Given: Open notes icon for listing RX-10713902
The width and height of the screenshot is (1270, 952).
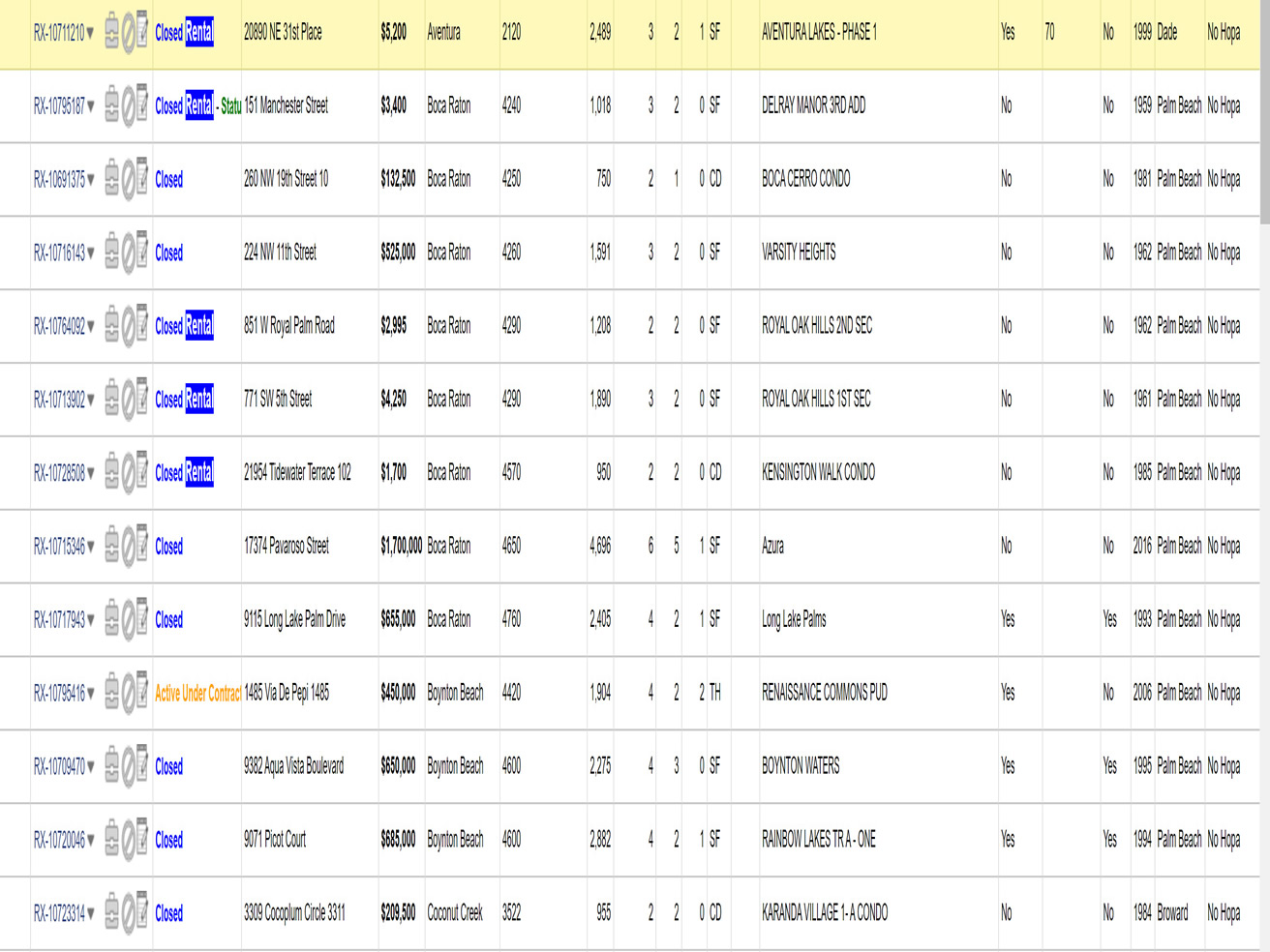Looking at the screenshot, I should (x=141, y=398).
